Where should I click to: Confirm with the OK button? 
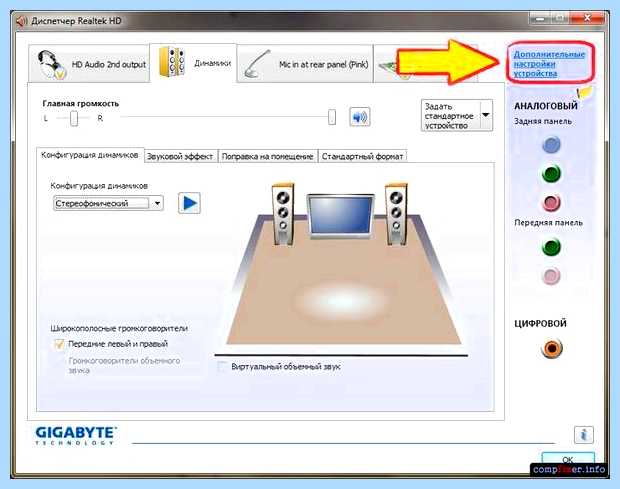(568, 459)
